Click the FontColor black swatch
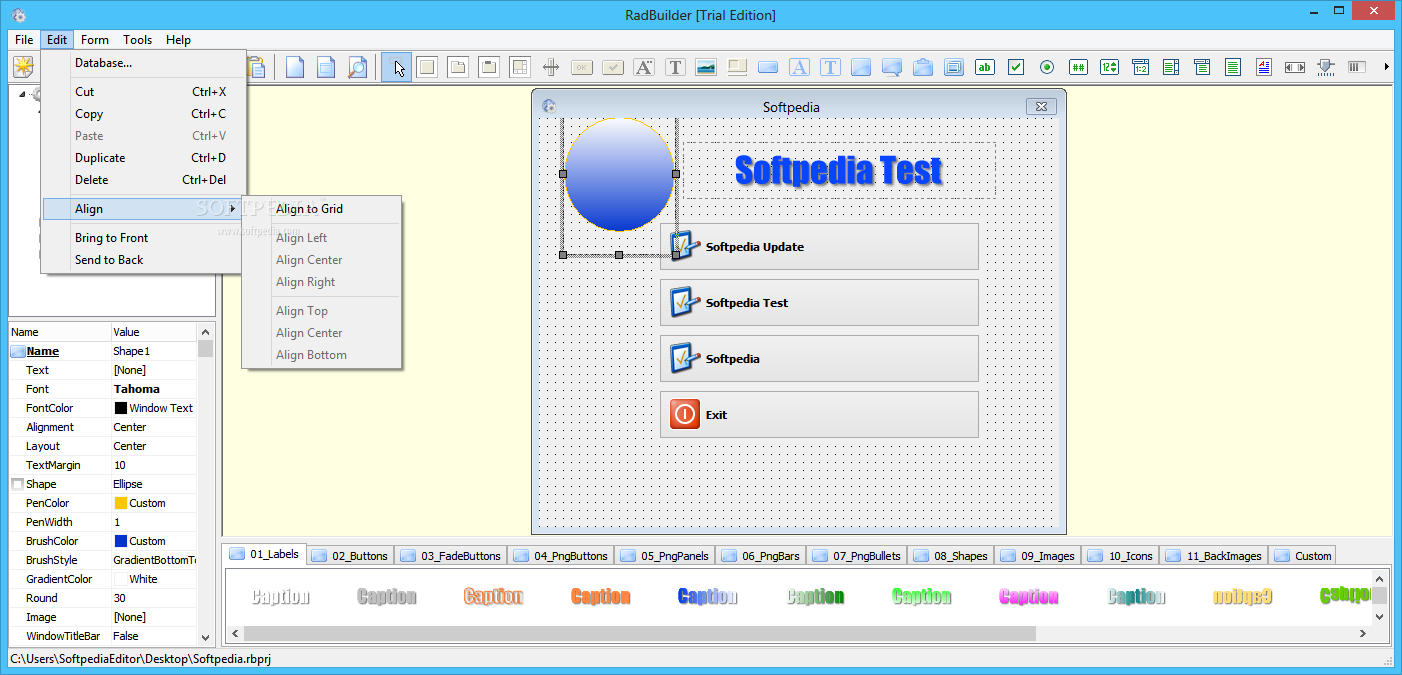Screen dimensions: 1402x675 tap(121, 408)
